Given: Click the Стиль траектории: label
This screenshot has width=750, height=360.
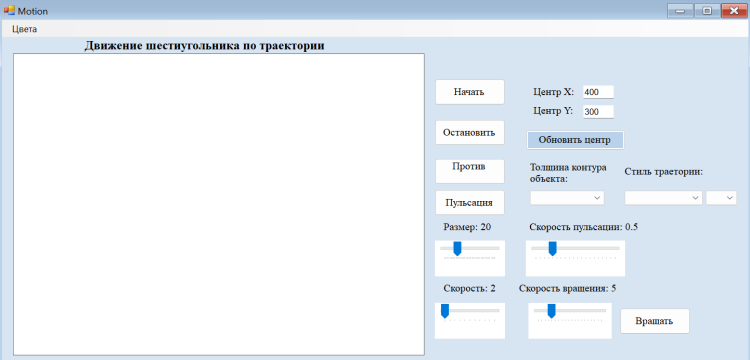Looking at the screenshot, I should (x=664, y=172).
